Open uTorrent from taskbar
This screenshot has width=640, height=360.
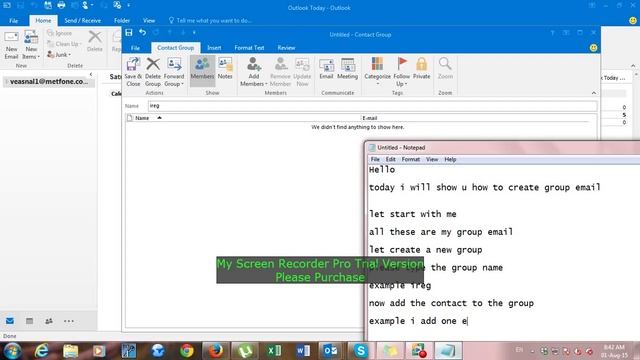245,351
